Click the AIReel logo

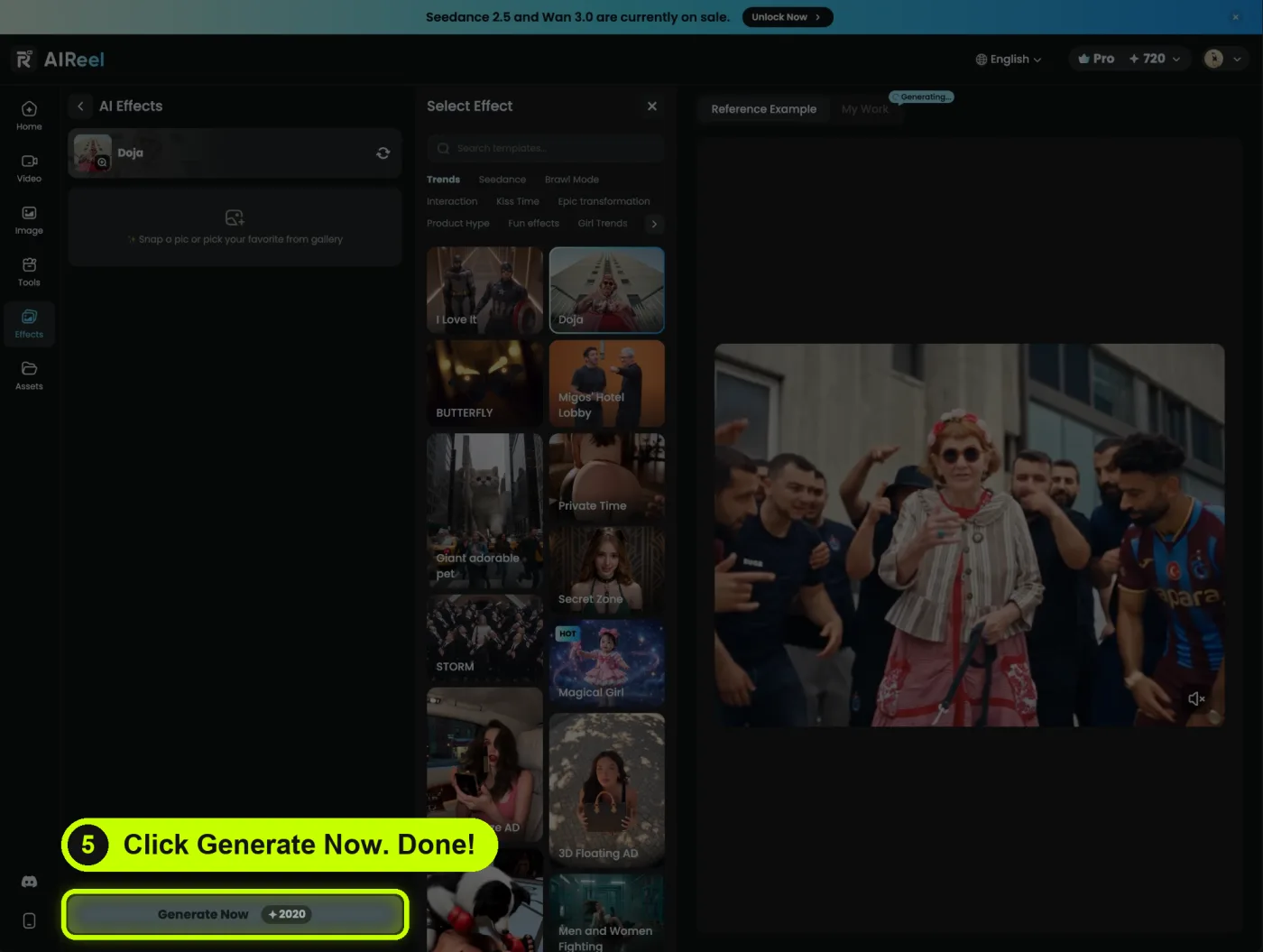pyautogui.click(x=60, y=60)
